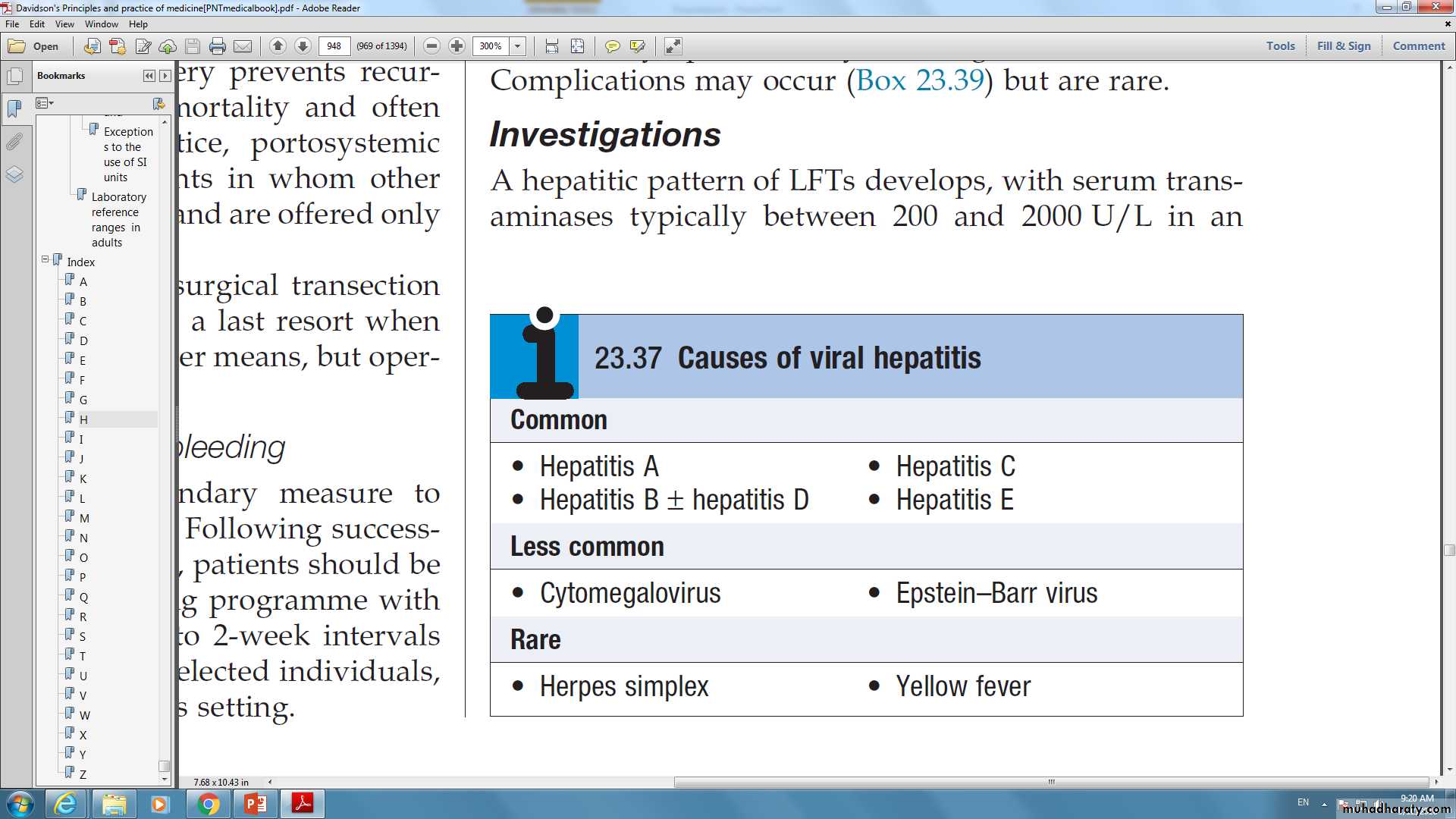1456x819 pixels.
Task: Open the View menu
Action: (x=64, y=24)
